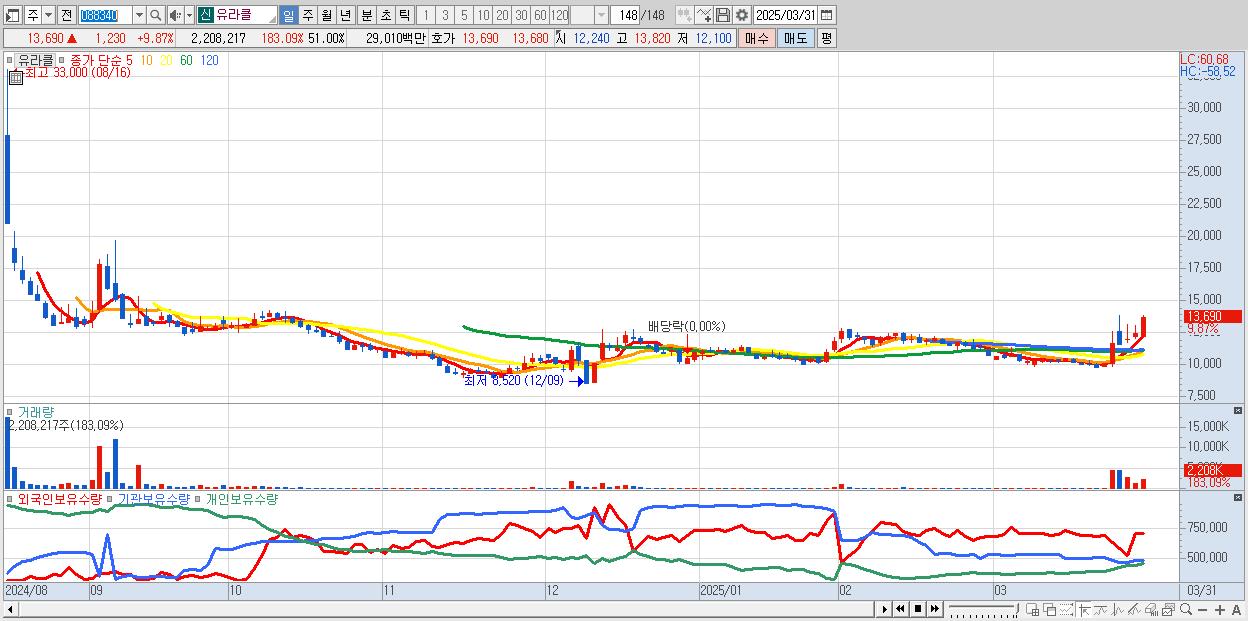Screen dimensions: 1248x621
Task: Click the 30 interval button
Action: pos(521,15)
